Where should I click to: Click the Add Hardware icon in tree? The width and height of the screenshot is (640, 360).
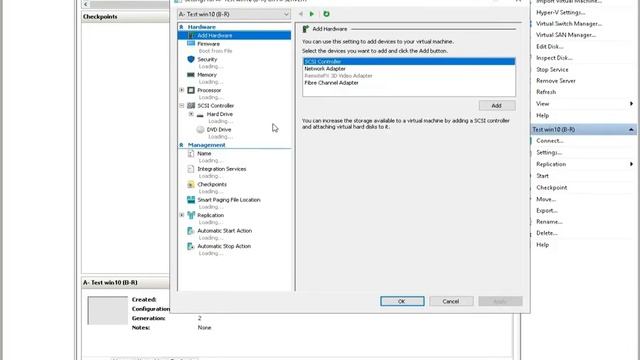pyautogui.click(x=191, y=36)
